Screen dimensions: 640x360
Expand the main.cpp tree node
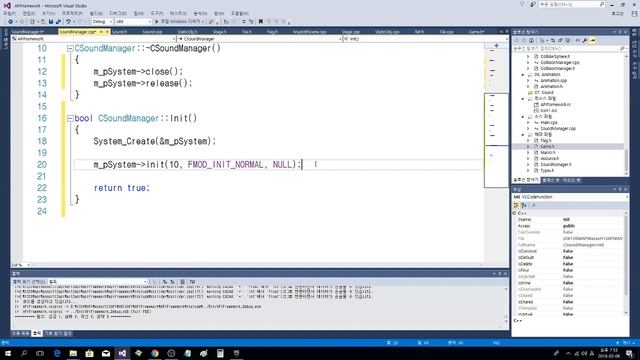pos(528,122)
